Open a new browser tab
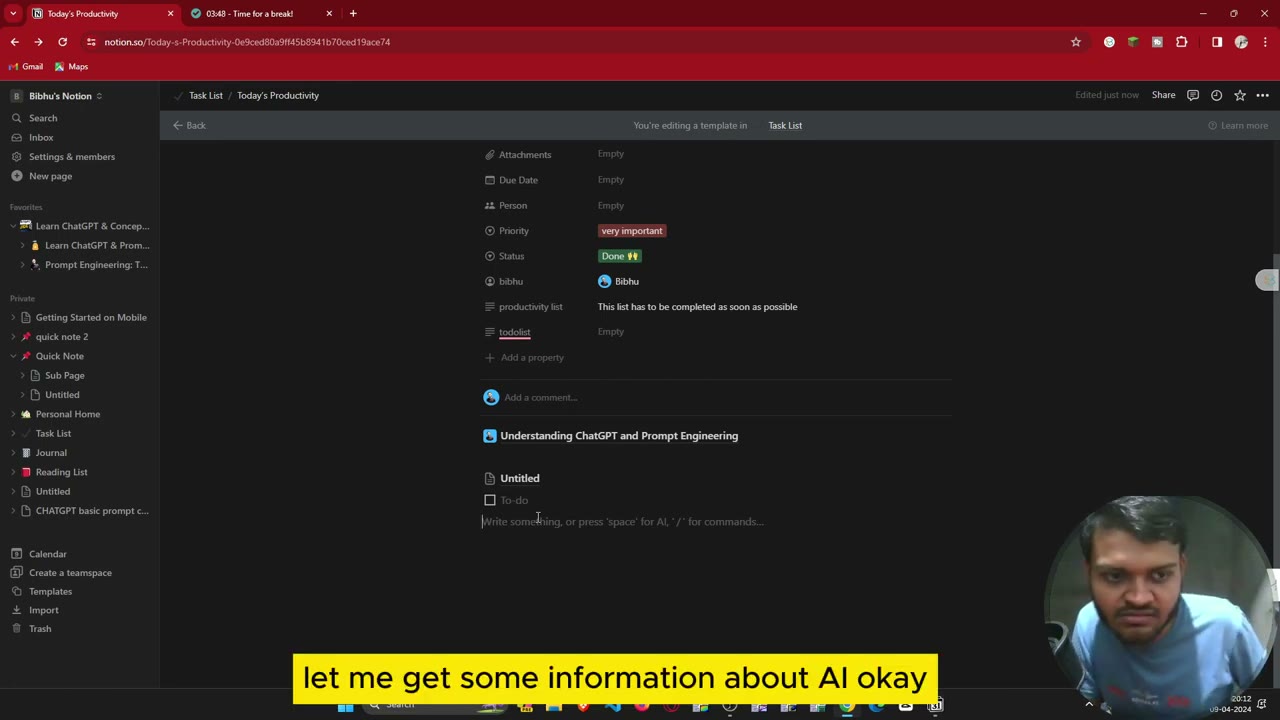Screen dimensions: 1280x720 point(353,13)
